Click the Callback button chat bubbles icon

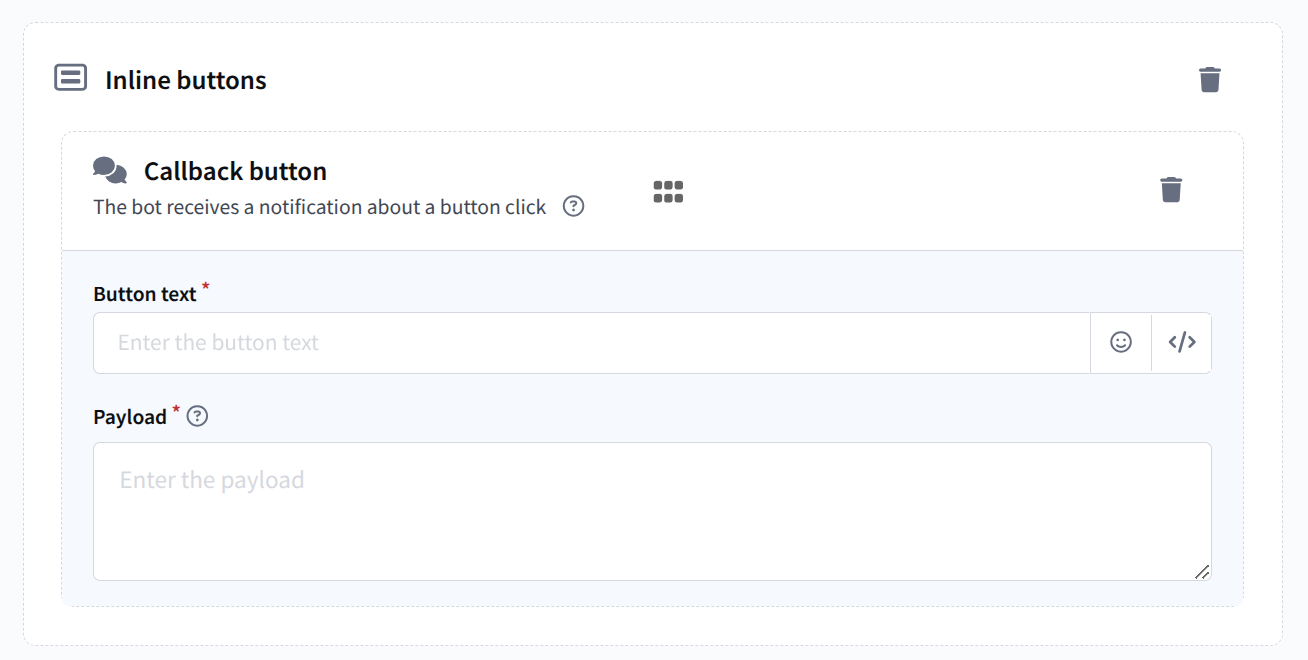[x=110, y=170]
